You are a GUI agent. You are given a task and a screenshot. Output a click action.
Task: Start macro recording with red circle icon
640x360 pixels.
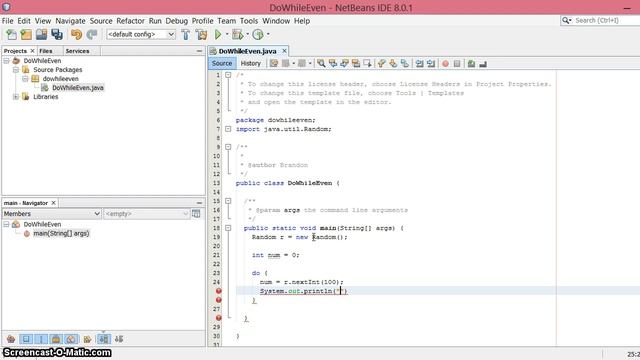click(x=445, y=64)
